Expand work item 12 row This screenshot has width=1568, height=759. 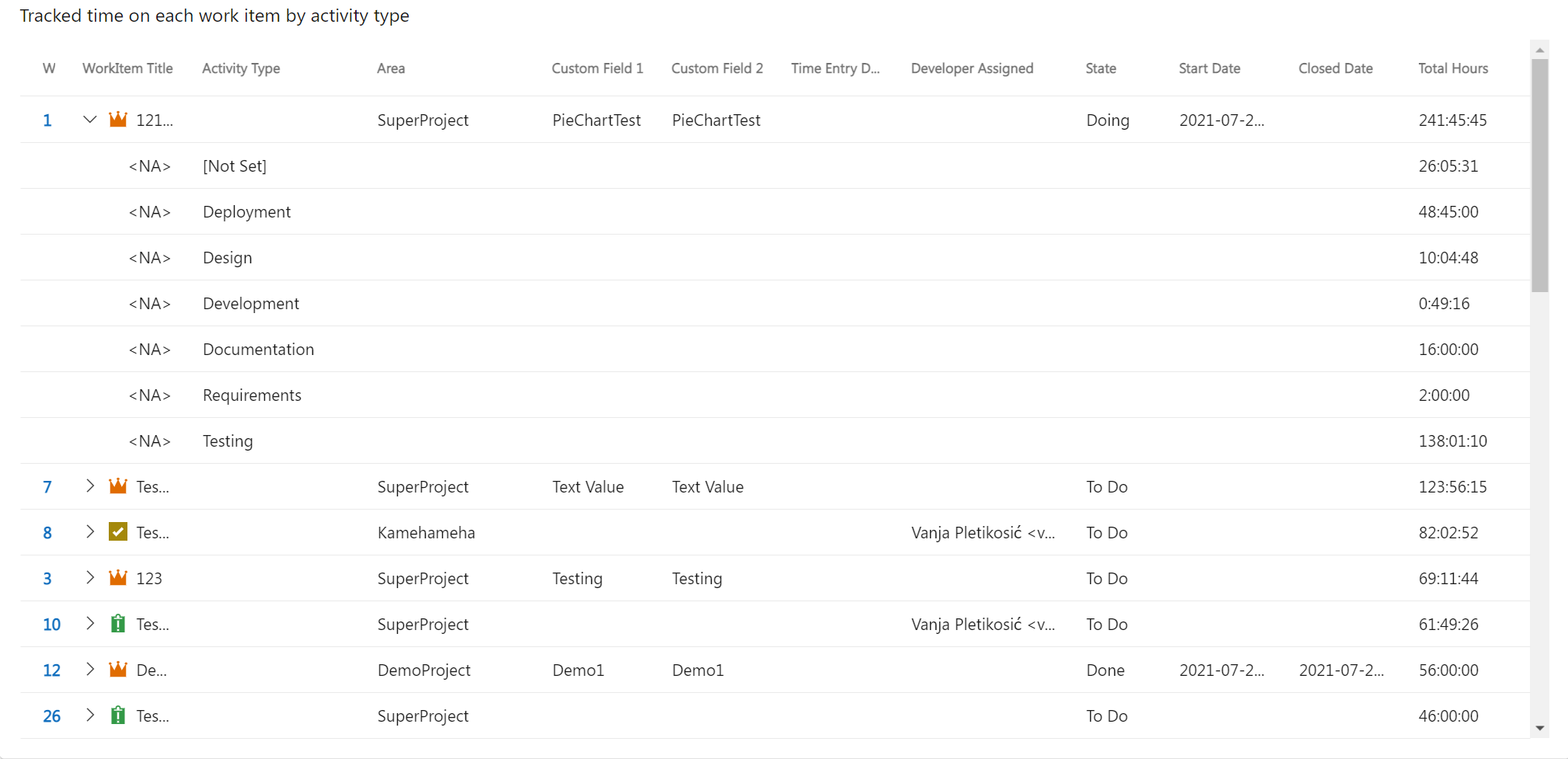(90, 670)
